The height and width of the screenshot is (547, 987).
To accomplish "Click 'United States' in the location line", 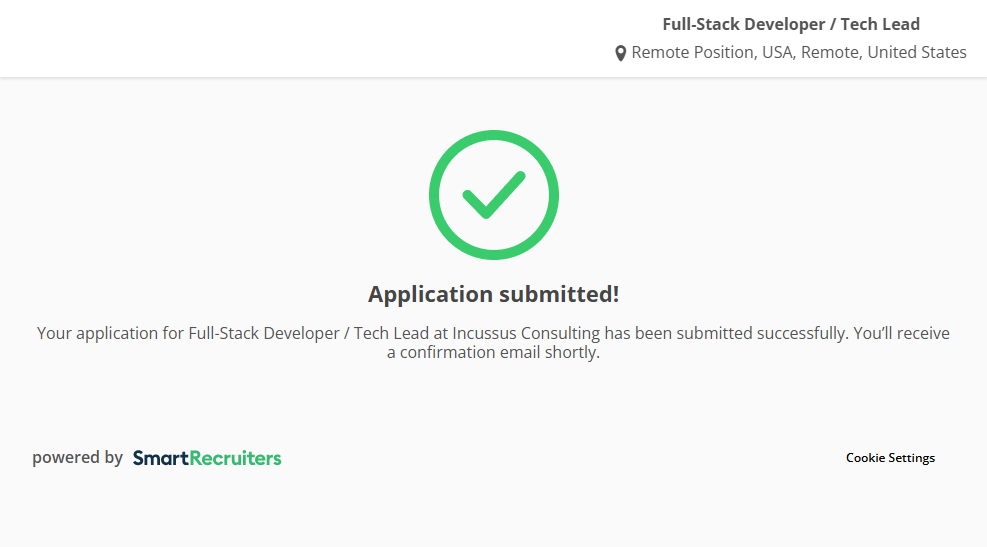I will point(916,52).
